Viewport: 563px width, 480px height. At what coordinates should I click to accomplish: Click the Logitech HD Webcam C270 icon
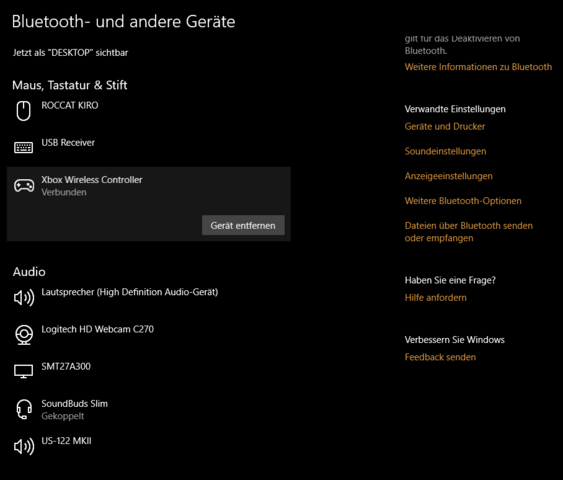coord(24,335)
